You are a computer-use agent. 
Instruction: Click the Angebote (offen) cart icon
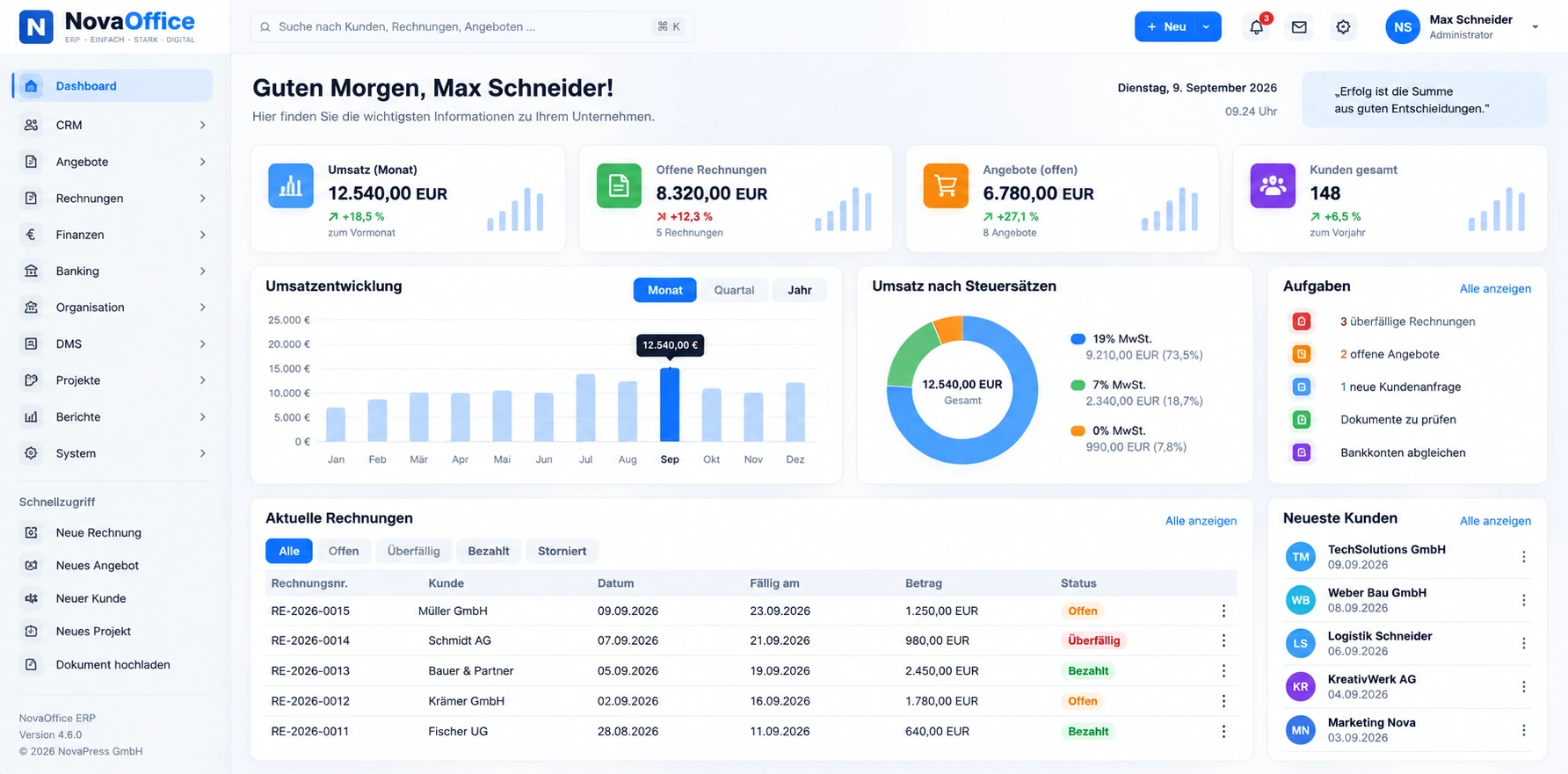946,185
